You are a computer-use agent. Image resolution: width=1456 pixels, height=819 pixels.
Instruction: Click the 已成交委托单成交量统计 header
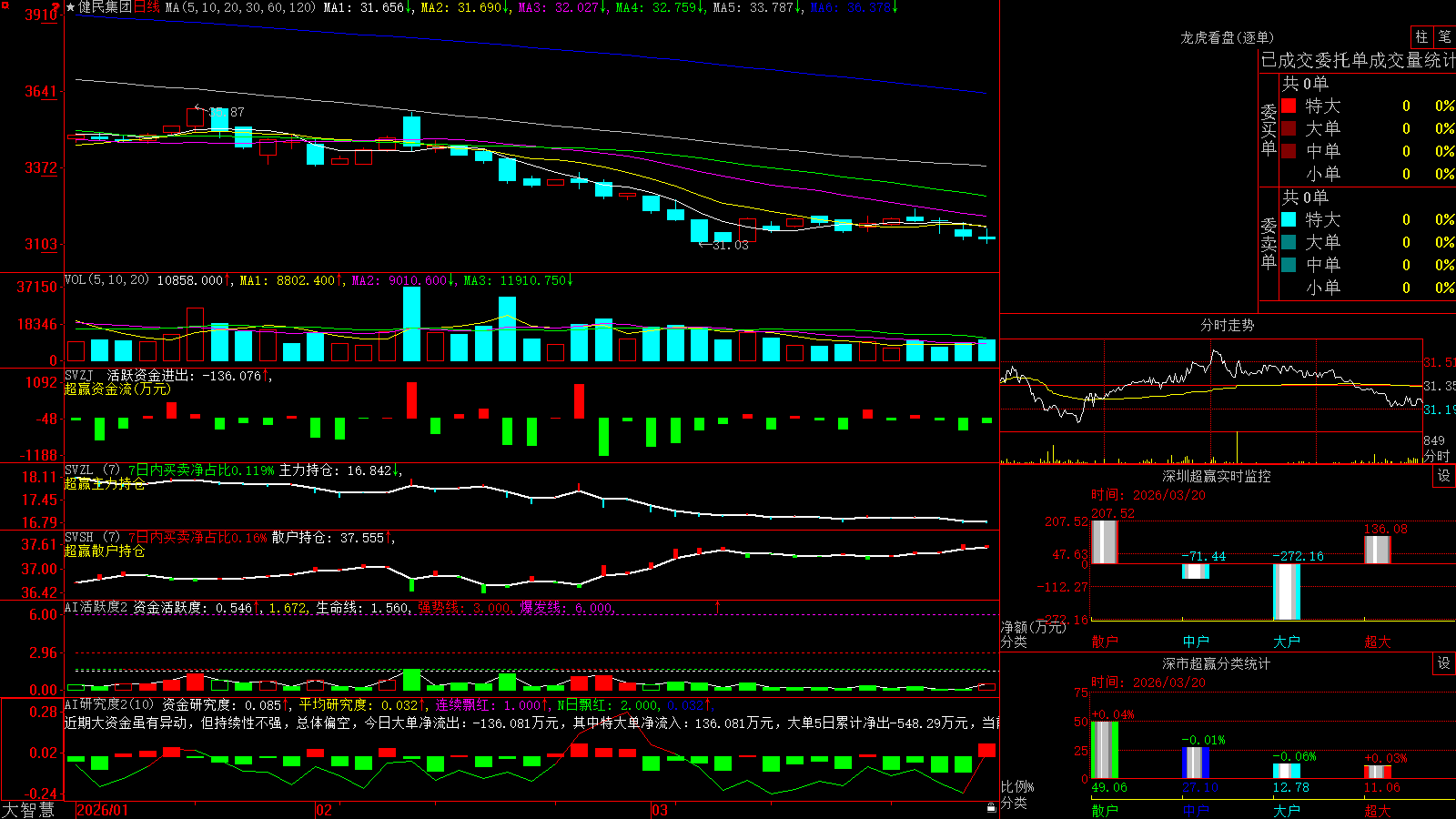coord(1358,60)
